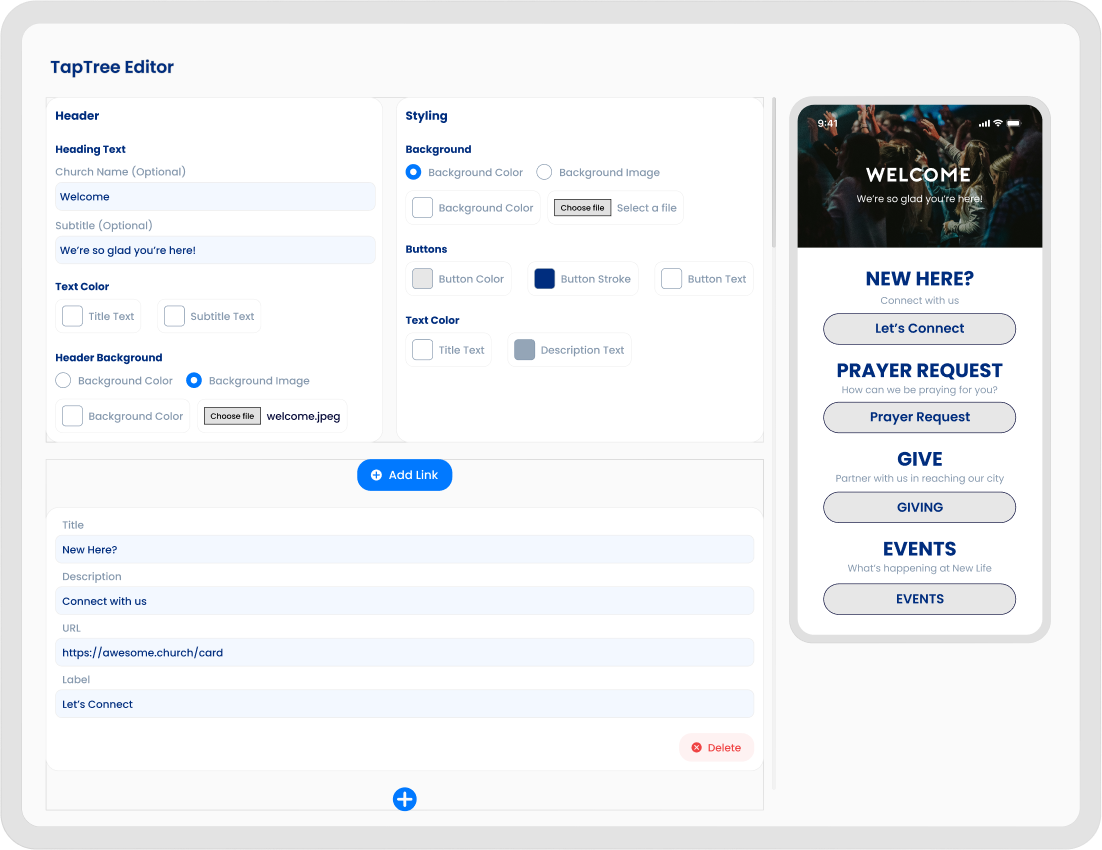Viewport: 1102px width, 850px height.
Task: Click the Church Name field containing Welcome
Action: coord(215,197)
